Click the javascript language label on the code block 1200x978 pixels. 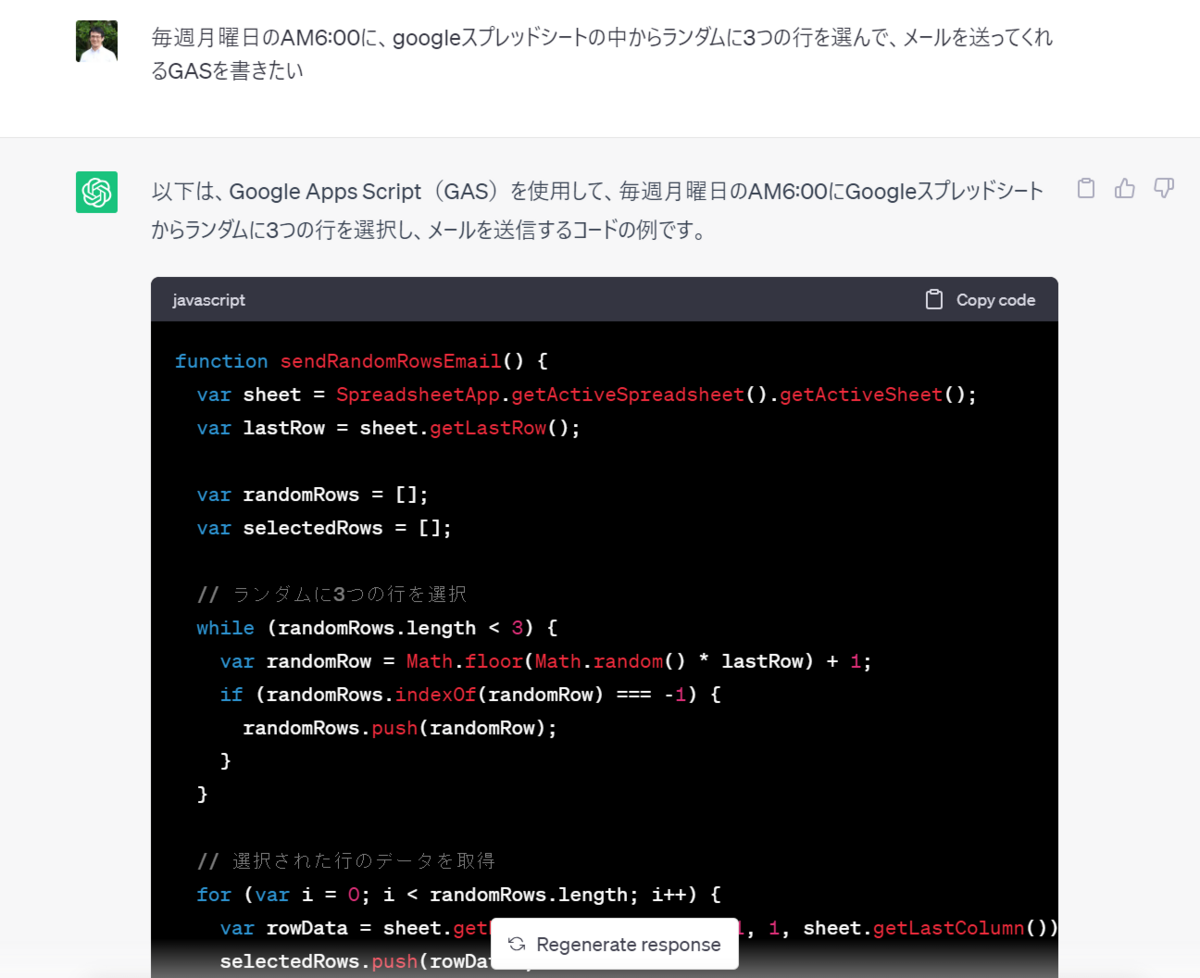[x=207, y=299]
